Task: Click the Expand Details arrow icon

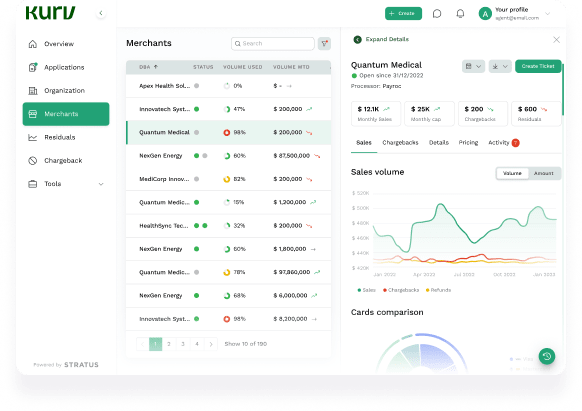Action: click(357, 39)
